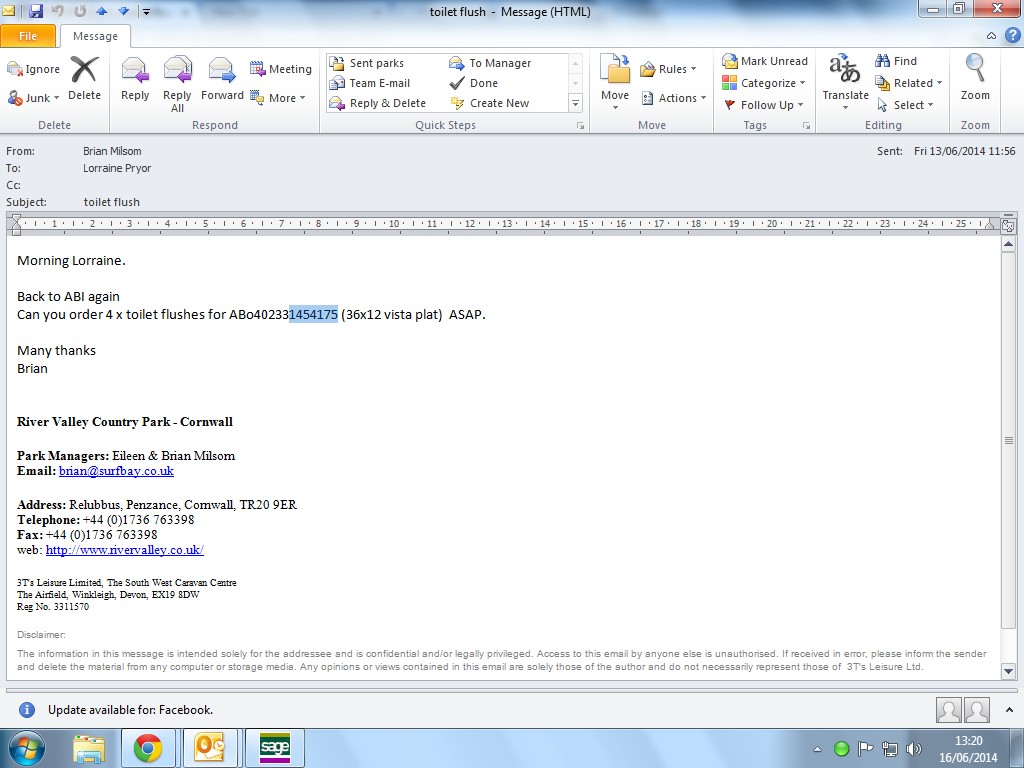
Task: Click the second contact photo placeholder
Action: [x=977, y=710]
